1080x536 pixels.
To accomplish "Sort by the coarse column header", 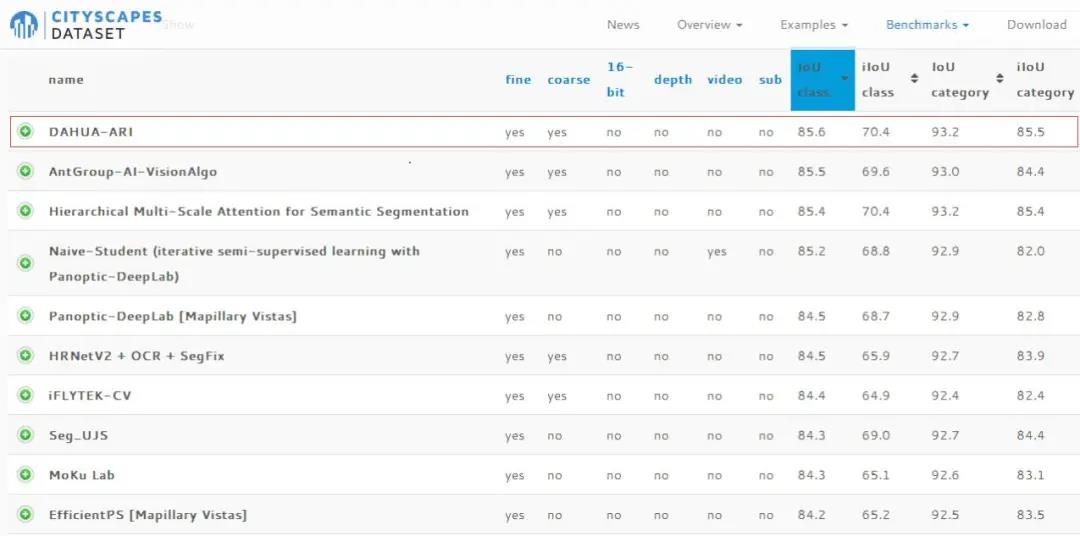I will [568, 80].
